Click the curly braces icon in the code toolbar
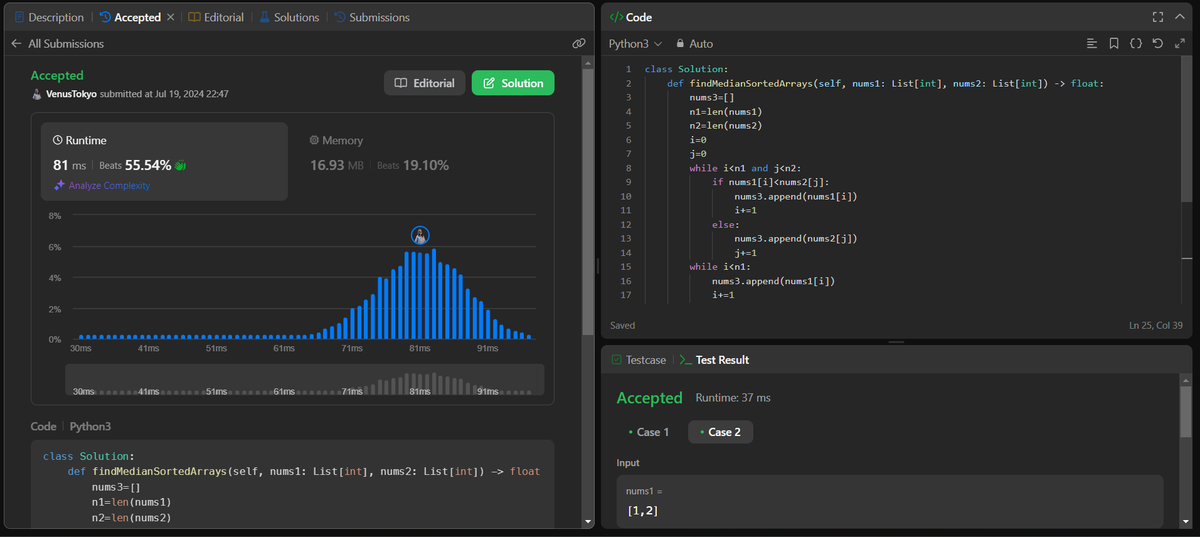 click(1136, 44)
